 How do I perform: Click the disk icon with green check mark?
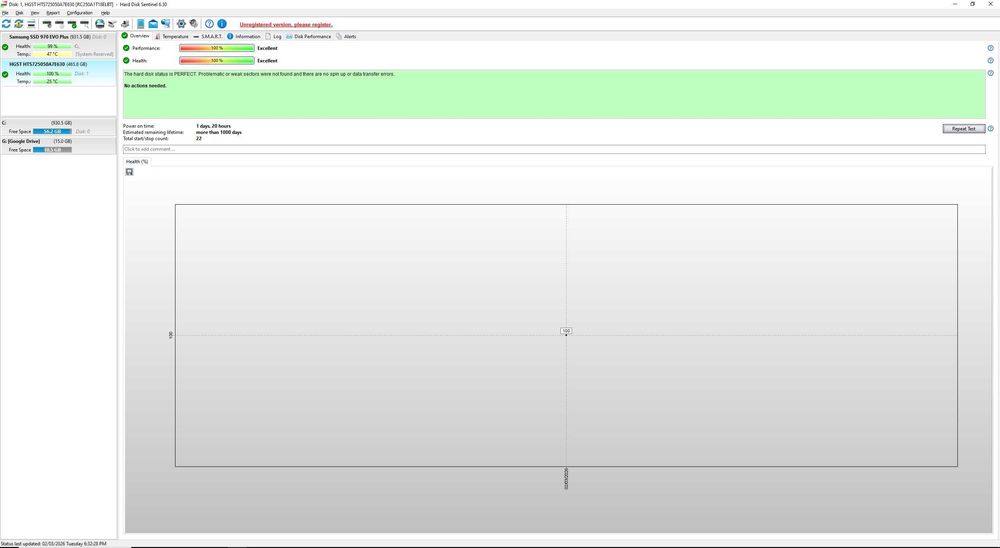click(x=72, y=24)
